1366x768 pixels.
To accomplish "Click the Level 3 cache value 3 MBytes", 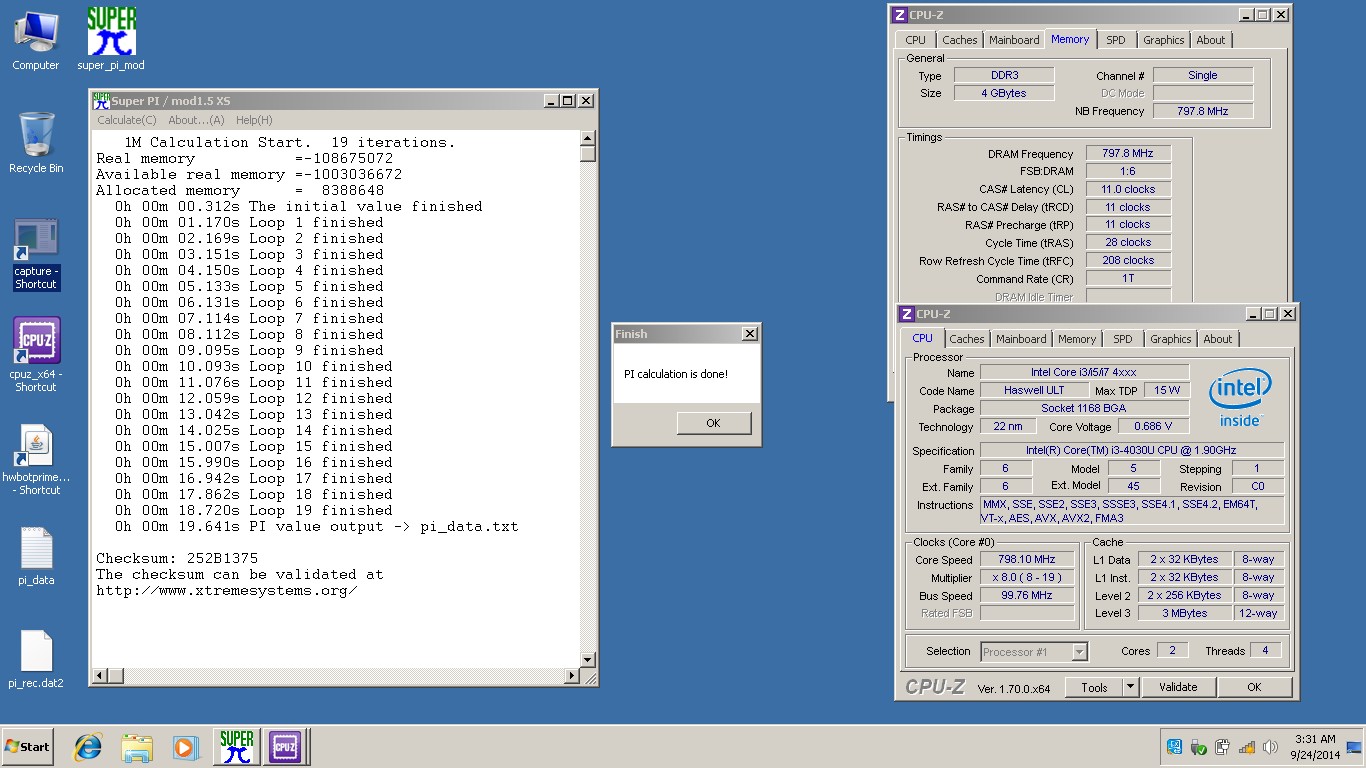I will click(x=1185, y=613).
